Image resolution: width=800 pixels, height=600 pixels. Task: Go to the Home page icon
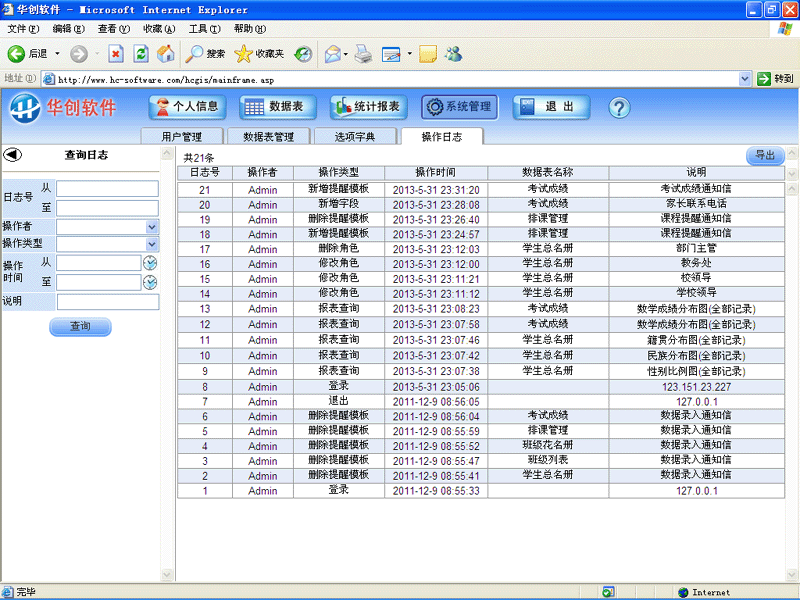(165, 54)
